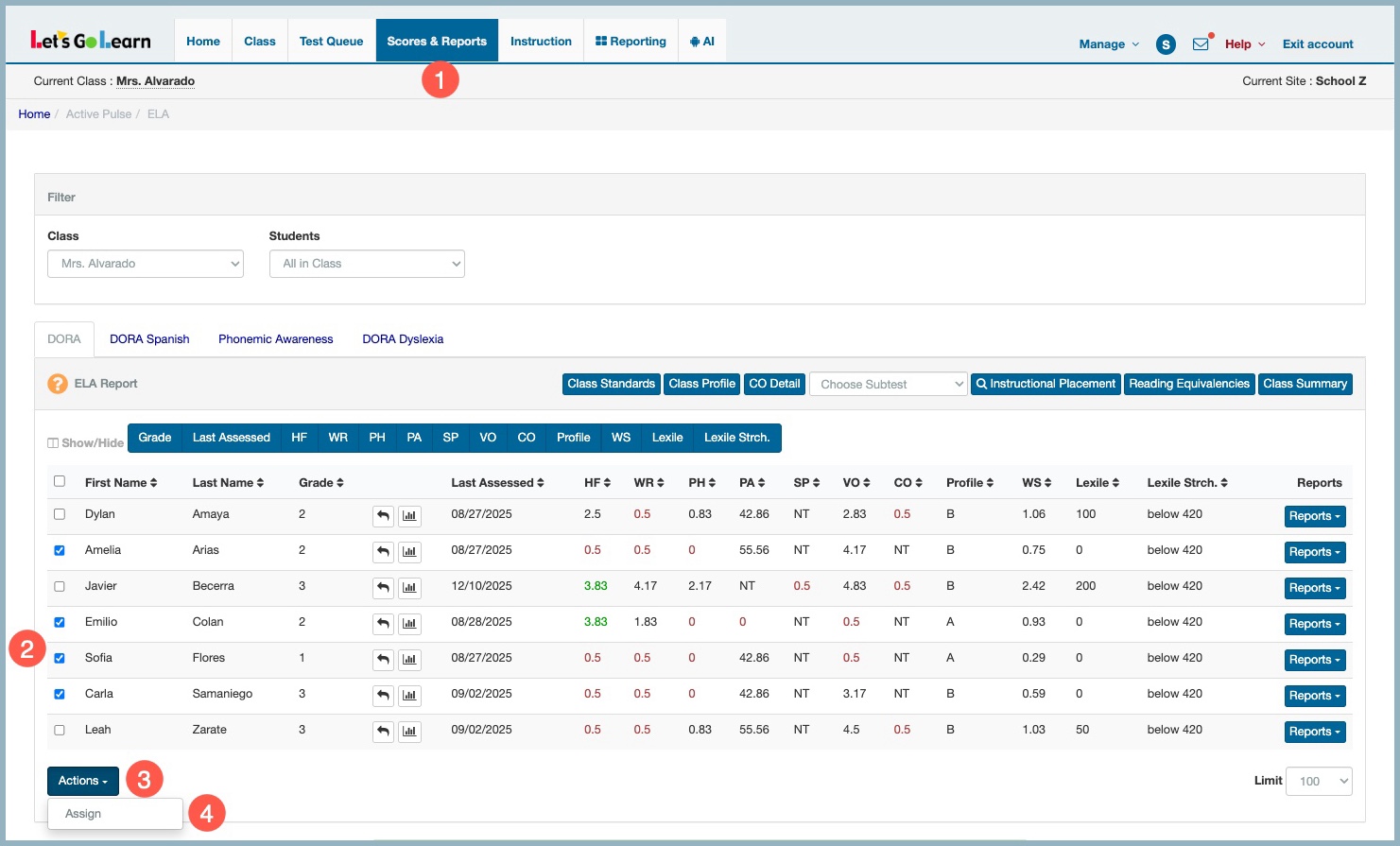Viewport: 1400px width, 846px height.
Task: Open the Choose Subtest dropdown
Action: [x=888, y=384]
